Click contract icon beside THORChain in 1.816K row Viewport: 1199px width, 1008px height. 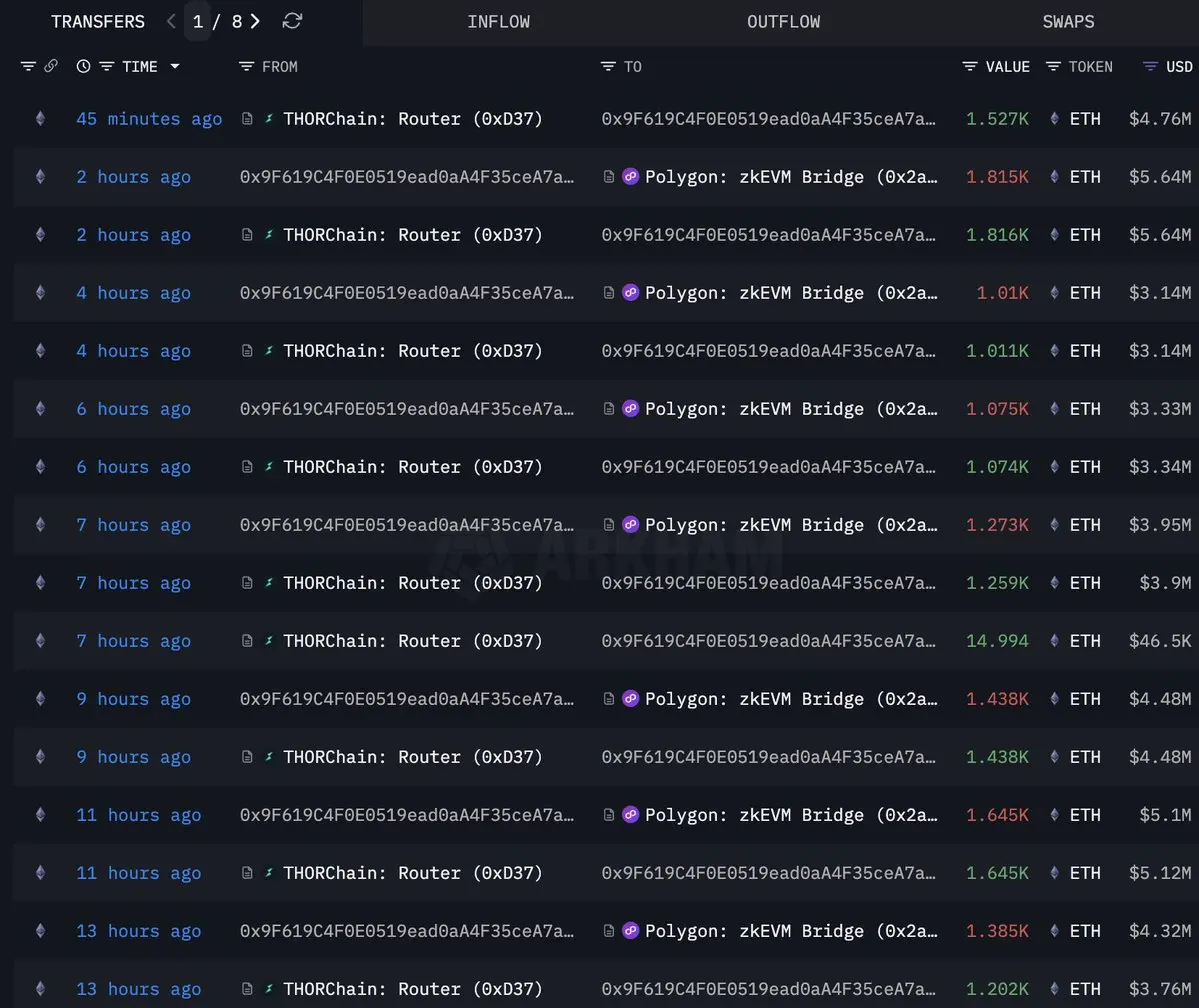(247, 235)
